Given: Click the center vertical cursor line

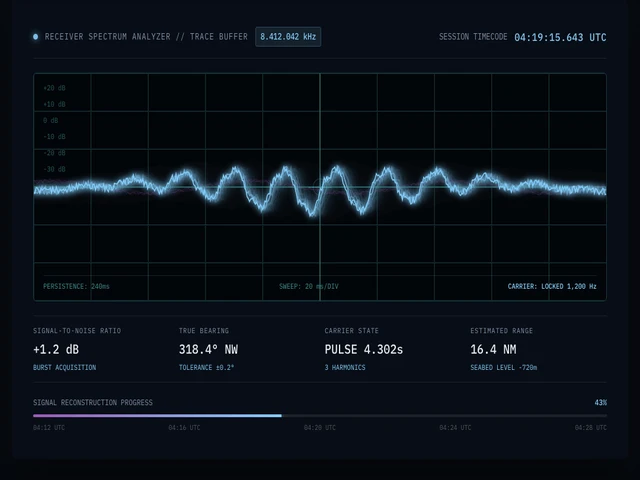Looking at the screenshot, I should 320,187.
